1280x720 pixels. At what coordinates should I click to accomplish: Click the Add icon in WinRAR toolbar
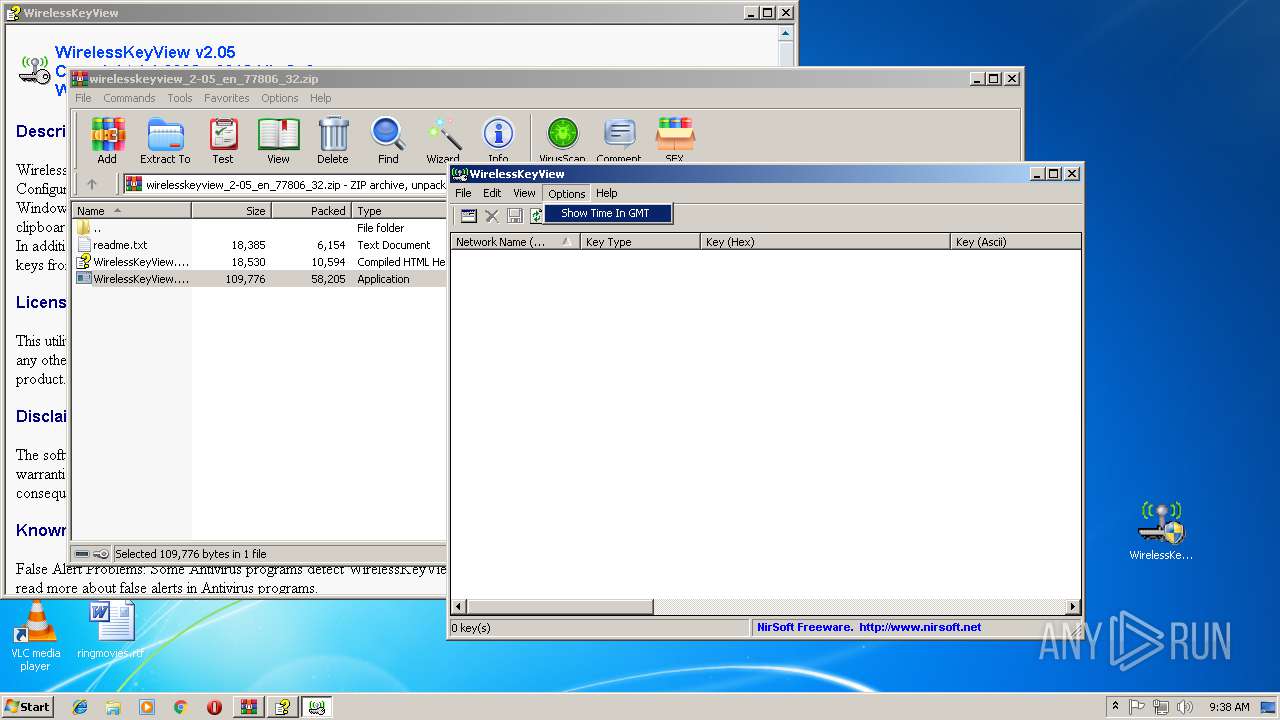(x=107, y=140)
